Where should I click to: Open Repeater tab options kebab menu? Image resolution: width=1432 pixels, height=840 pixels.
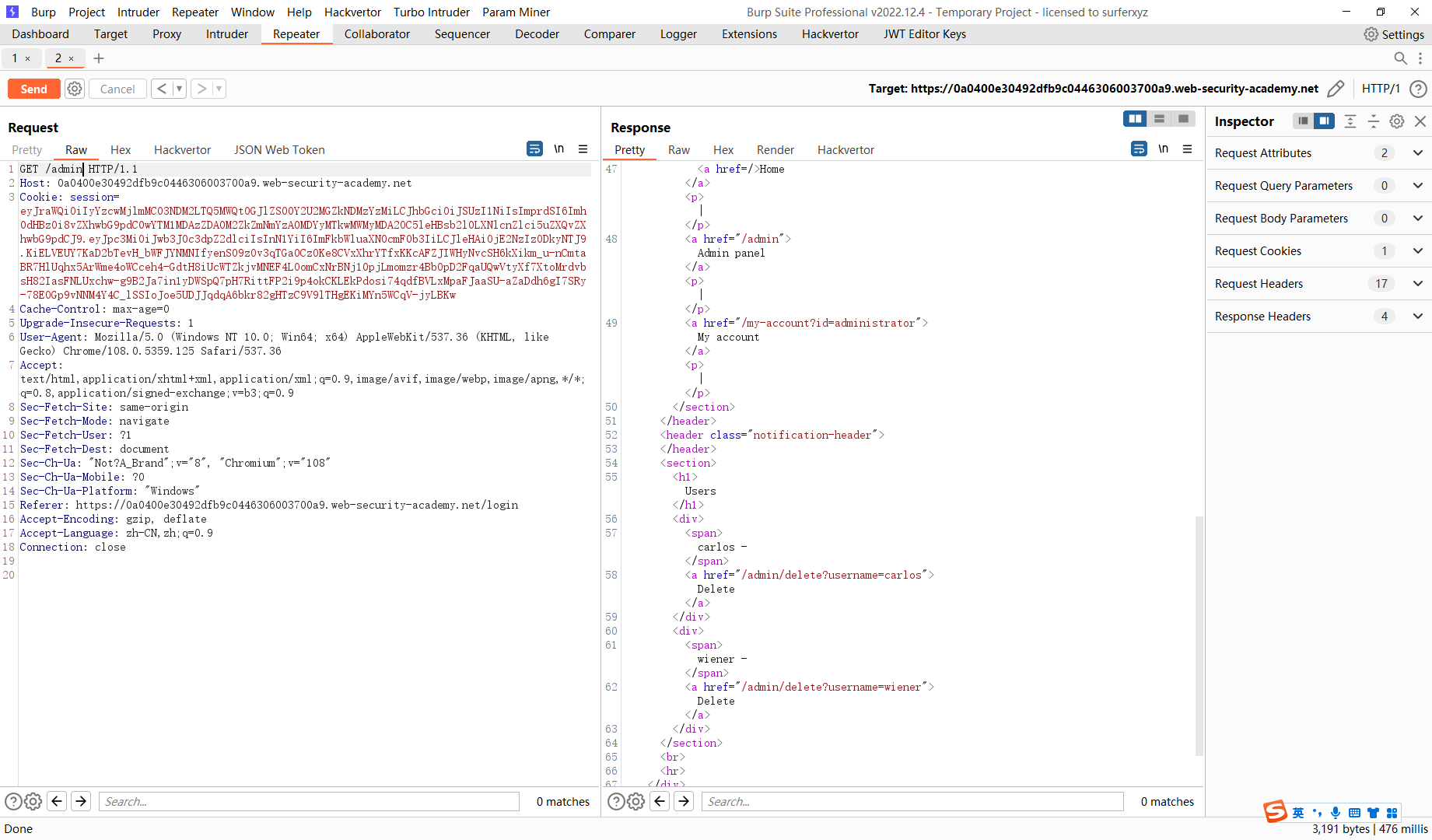click(1420, 58)
